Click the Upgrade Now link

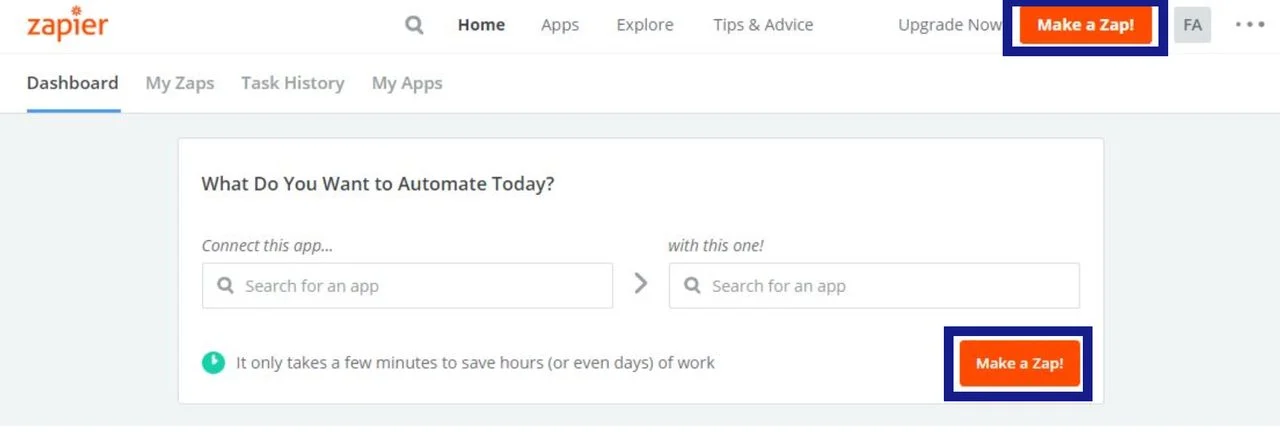pos(949,25)
